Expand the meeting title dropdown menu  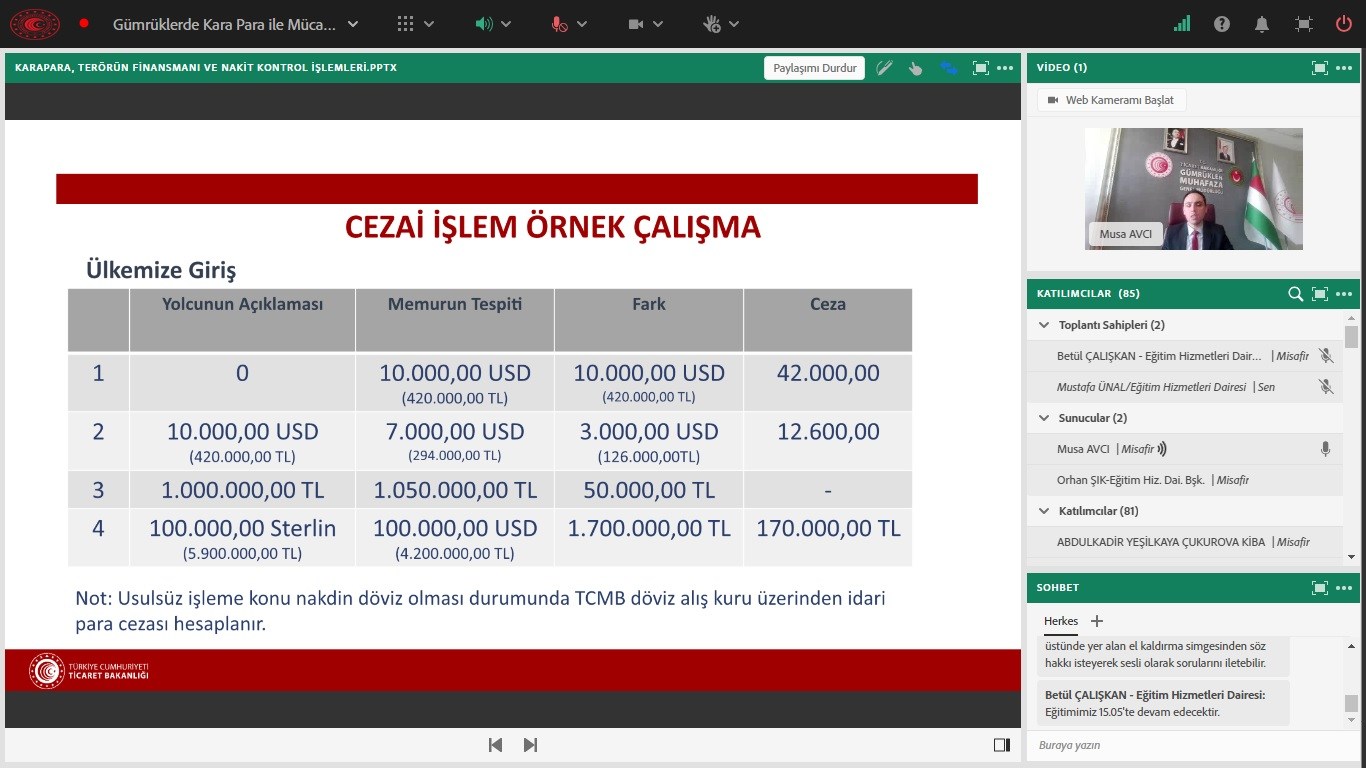(x=352, y=24)
